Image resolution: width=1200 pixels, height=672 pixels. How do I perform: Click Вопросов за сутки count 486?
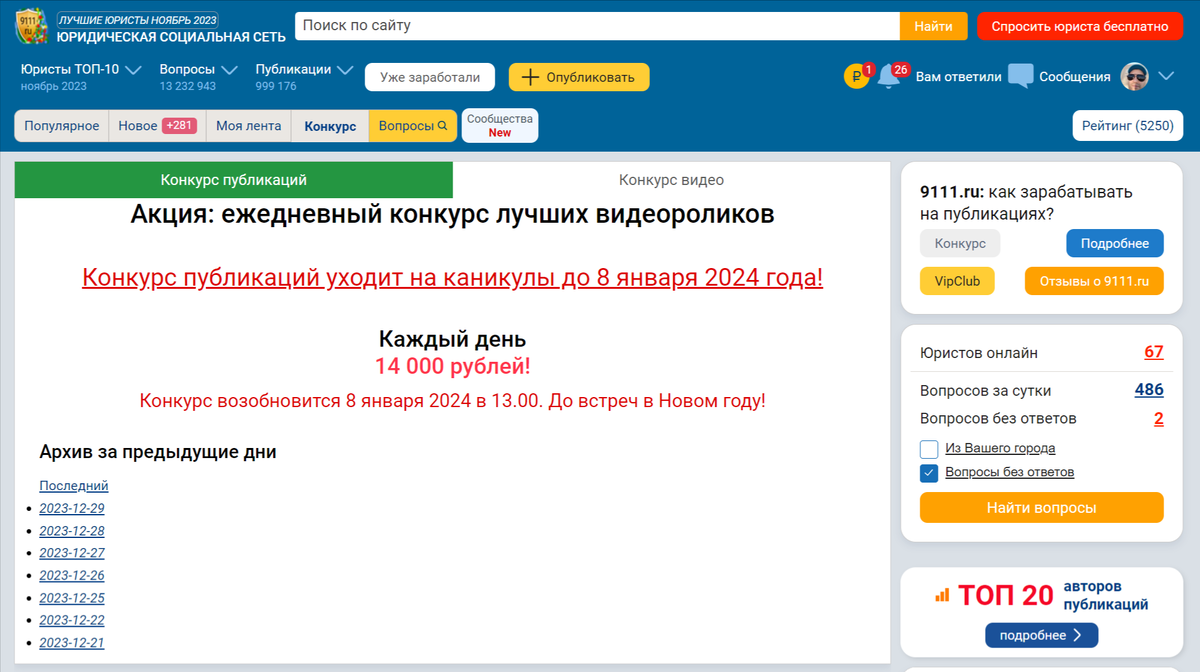click(1149, 390)
